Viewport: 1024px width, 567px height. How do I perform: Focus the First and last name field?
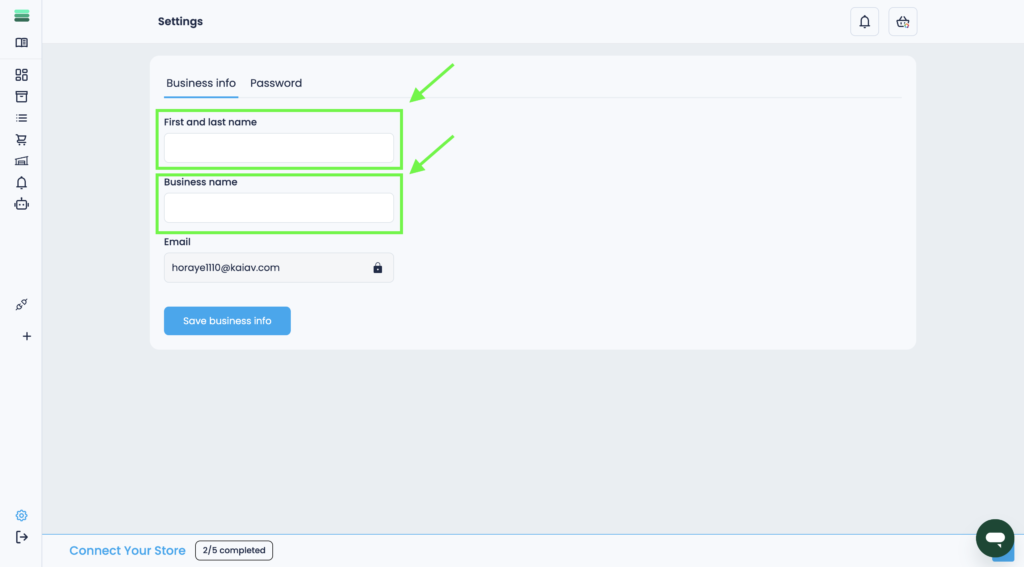coord(279,149)
